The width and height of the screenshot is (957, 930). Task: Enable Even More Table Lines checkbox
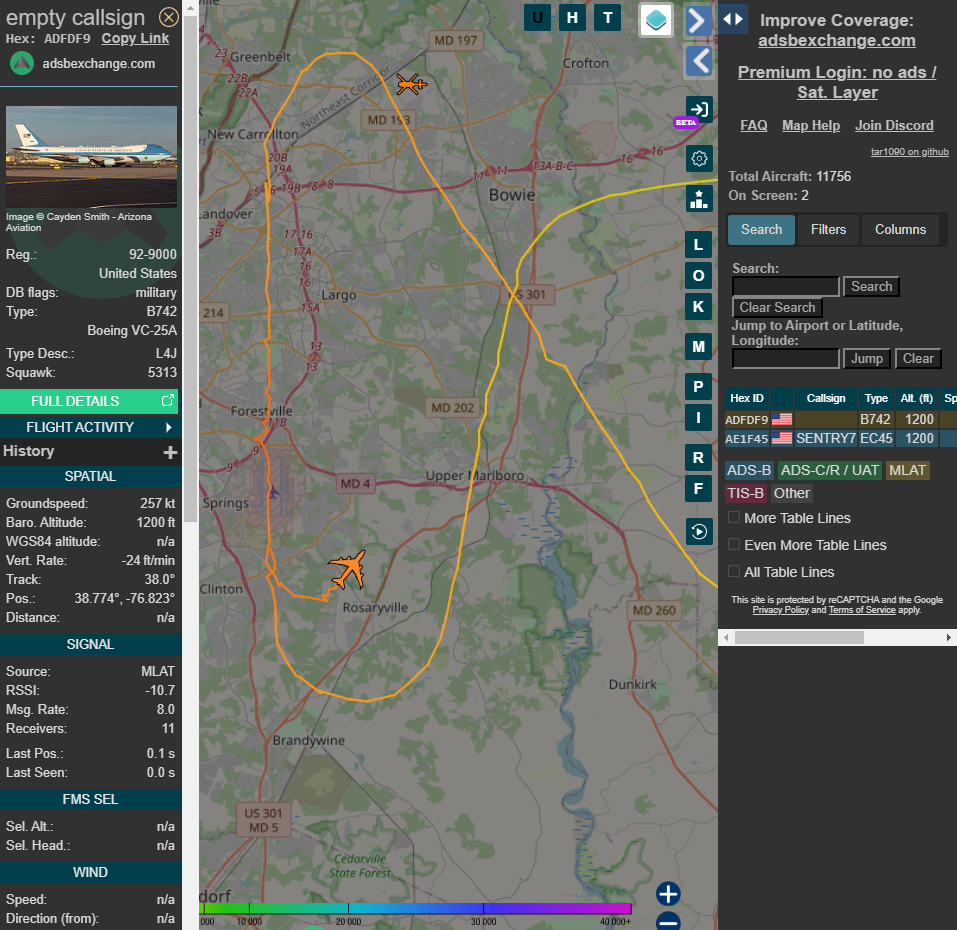tap(734, 544)
